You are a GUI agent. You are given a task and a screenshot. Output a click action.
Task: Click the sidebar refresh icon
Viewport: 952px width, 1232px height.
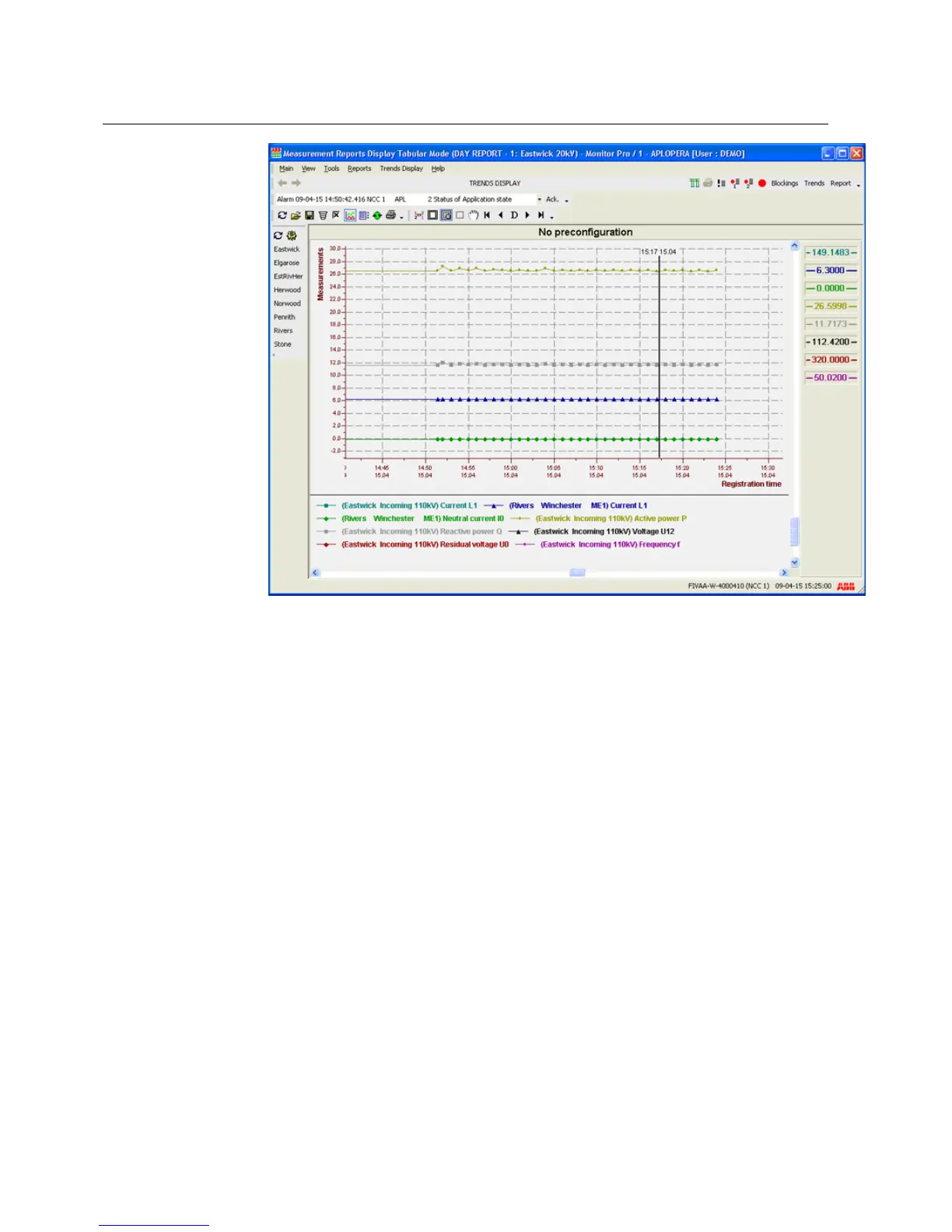pos(278,236)
